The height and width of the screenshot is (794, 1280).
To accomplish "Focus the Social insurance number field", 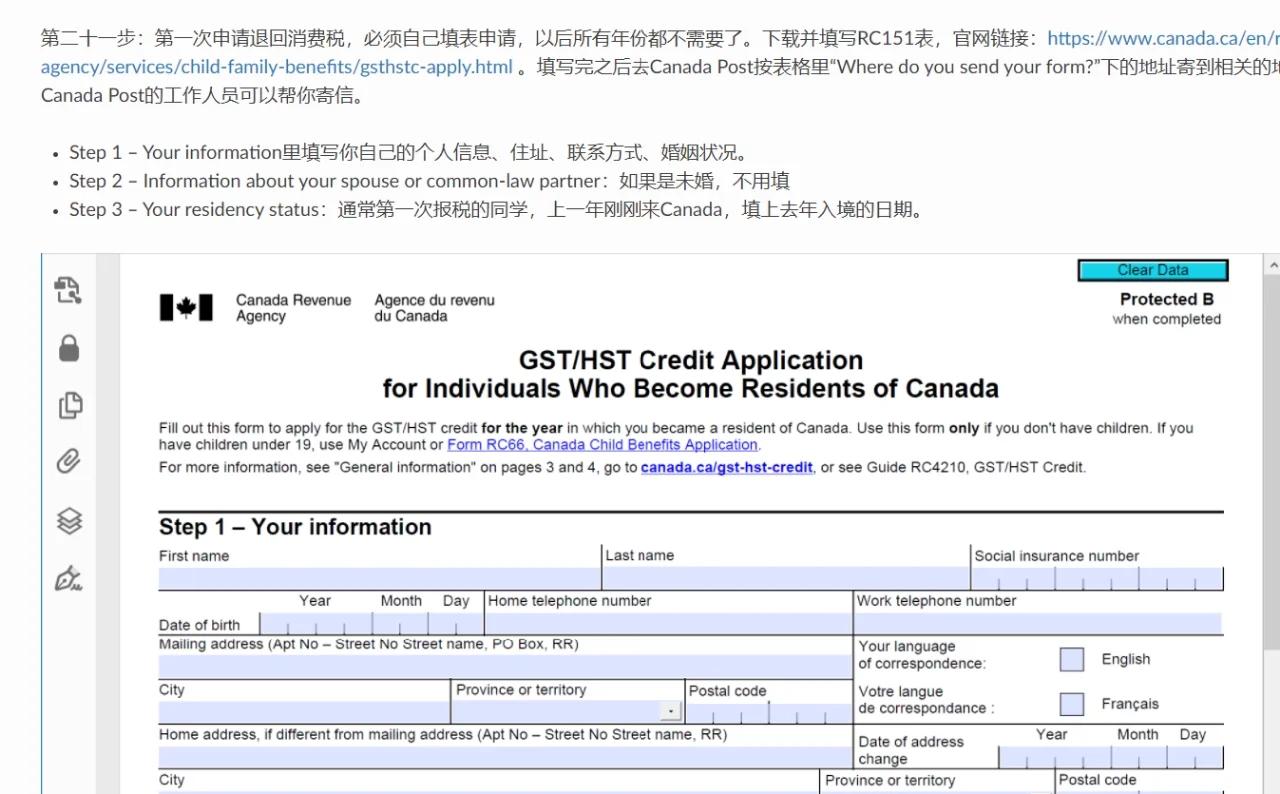I will [1097, 579].
